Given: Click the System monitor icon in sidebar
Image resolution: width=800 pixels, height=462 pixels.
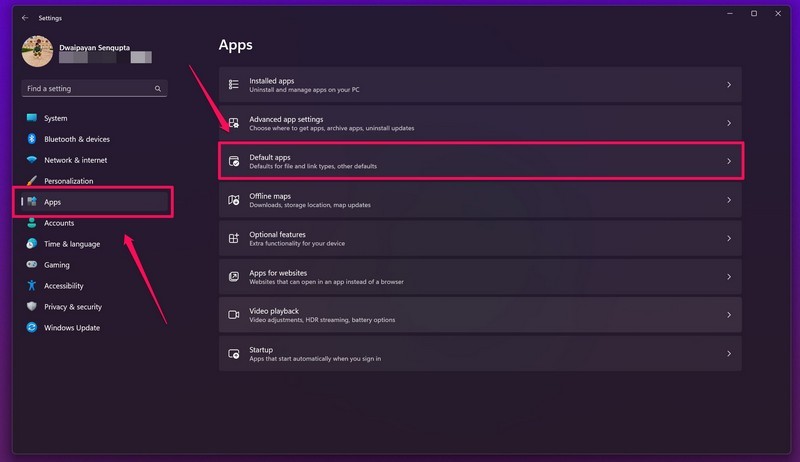Looking at the screenshot, I should 32,118.
